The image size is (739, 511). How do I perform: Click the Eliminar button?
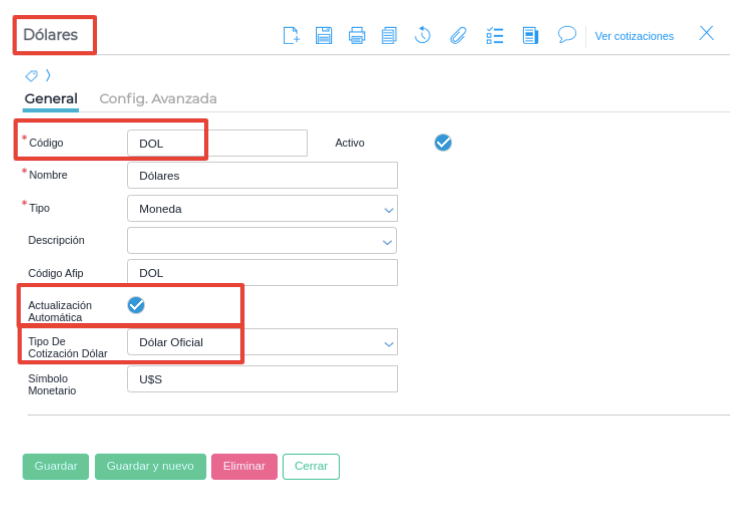(x=244, y=466)
